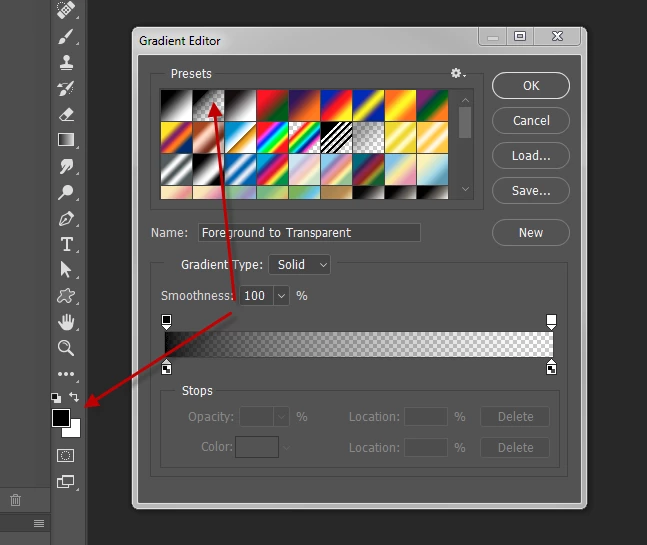
Task: Open the Smoothness slider dropdown arrow
Action: 281,296
